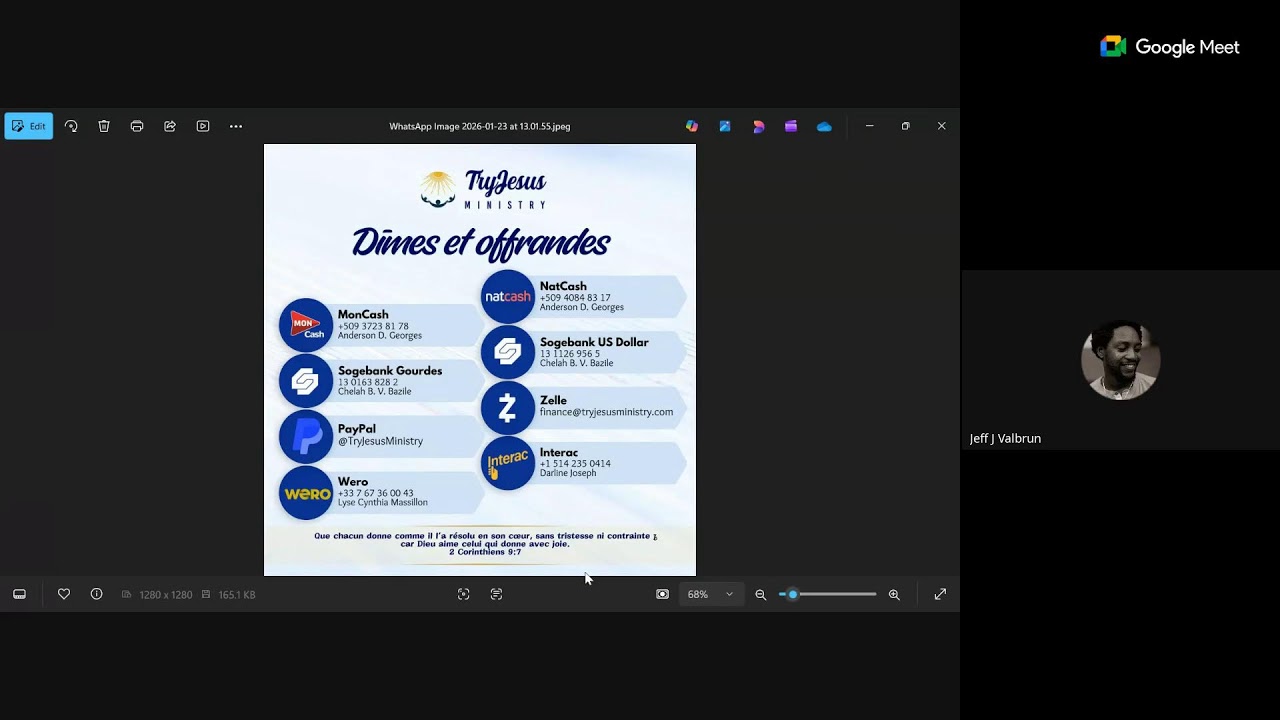Maximize the Photos window

[906, 126]
